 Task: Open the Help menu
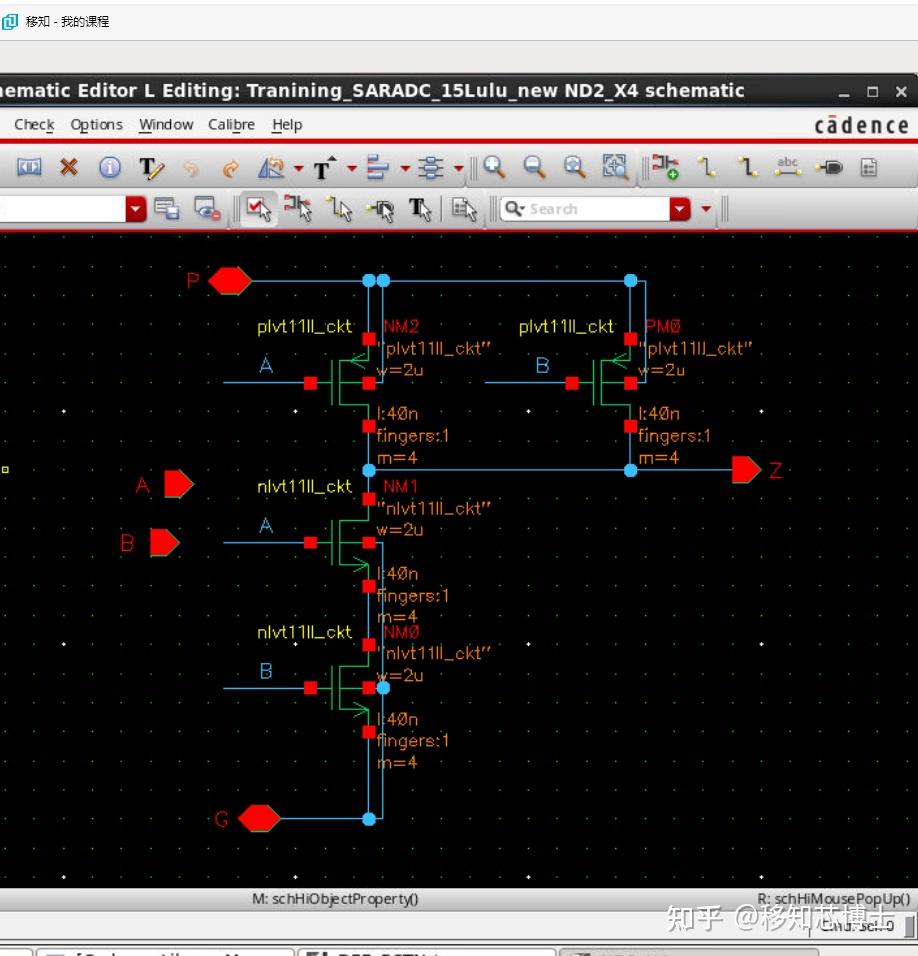click(x=287, y=124)
